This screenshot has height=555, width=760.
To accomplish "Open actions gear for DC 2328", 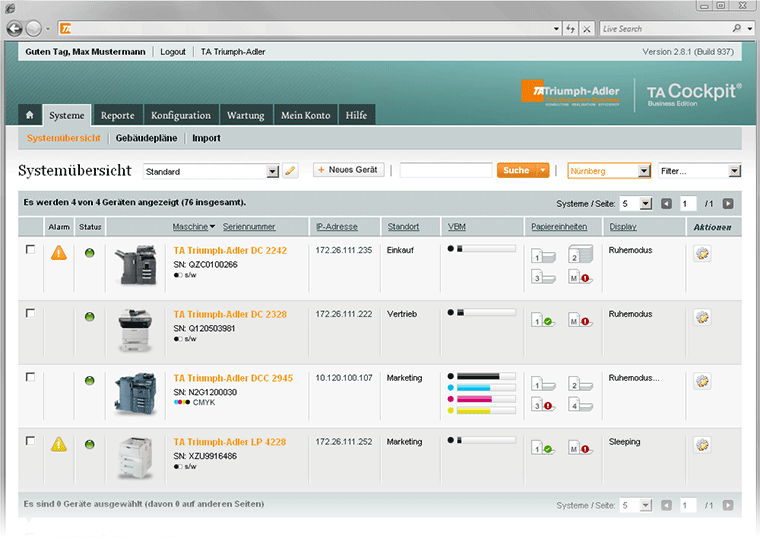I will point(702,317).
